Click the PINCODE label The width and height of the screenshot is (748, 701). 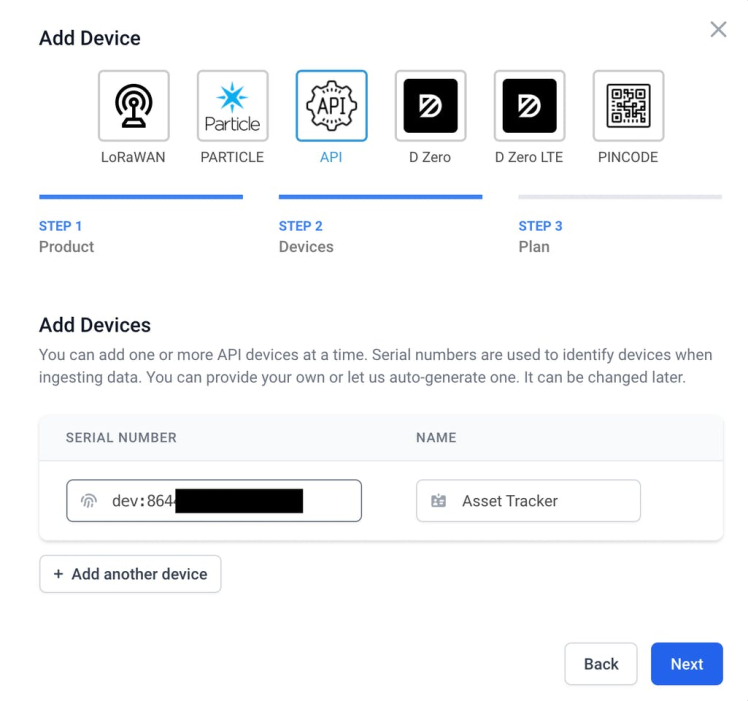click(x=628, y=157)
